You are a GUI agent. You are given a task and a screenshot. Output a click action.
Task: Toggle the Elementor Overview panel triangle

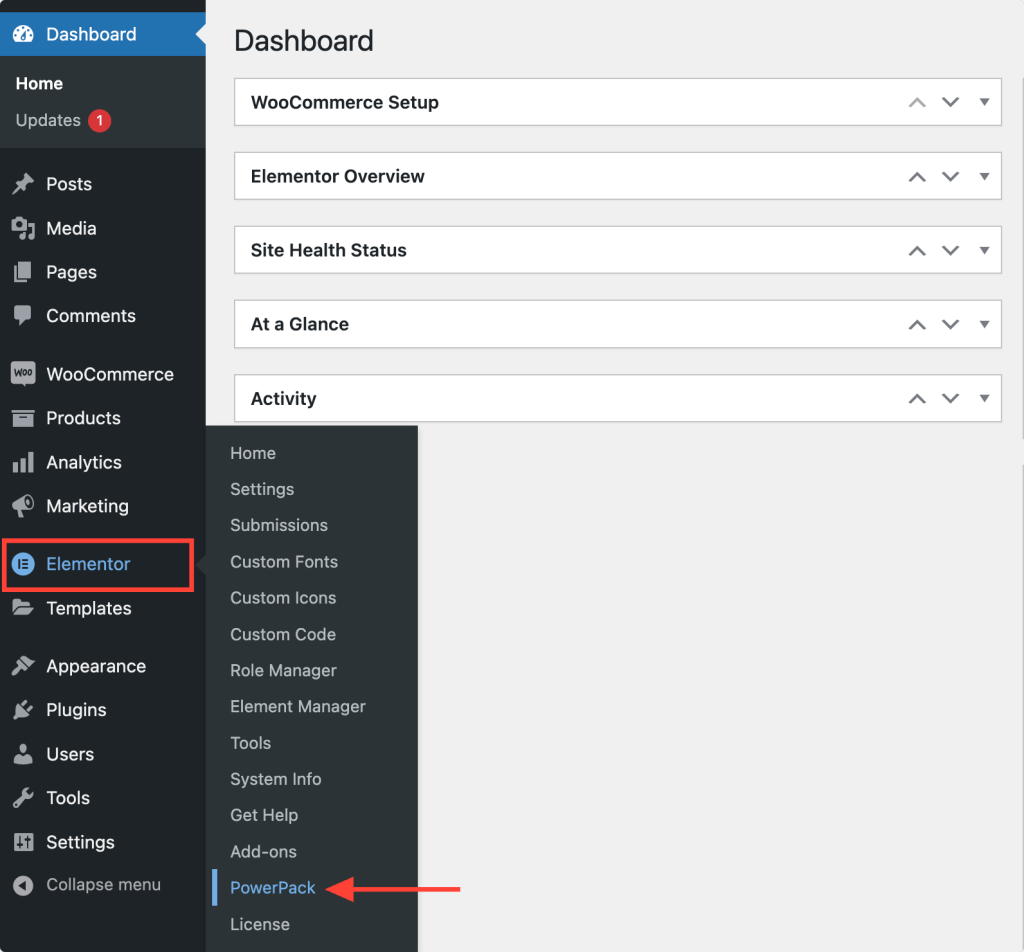(984, 176)
